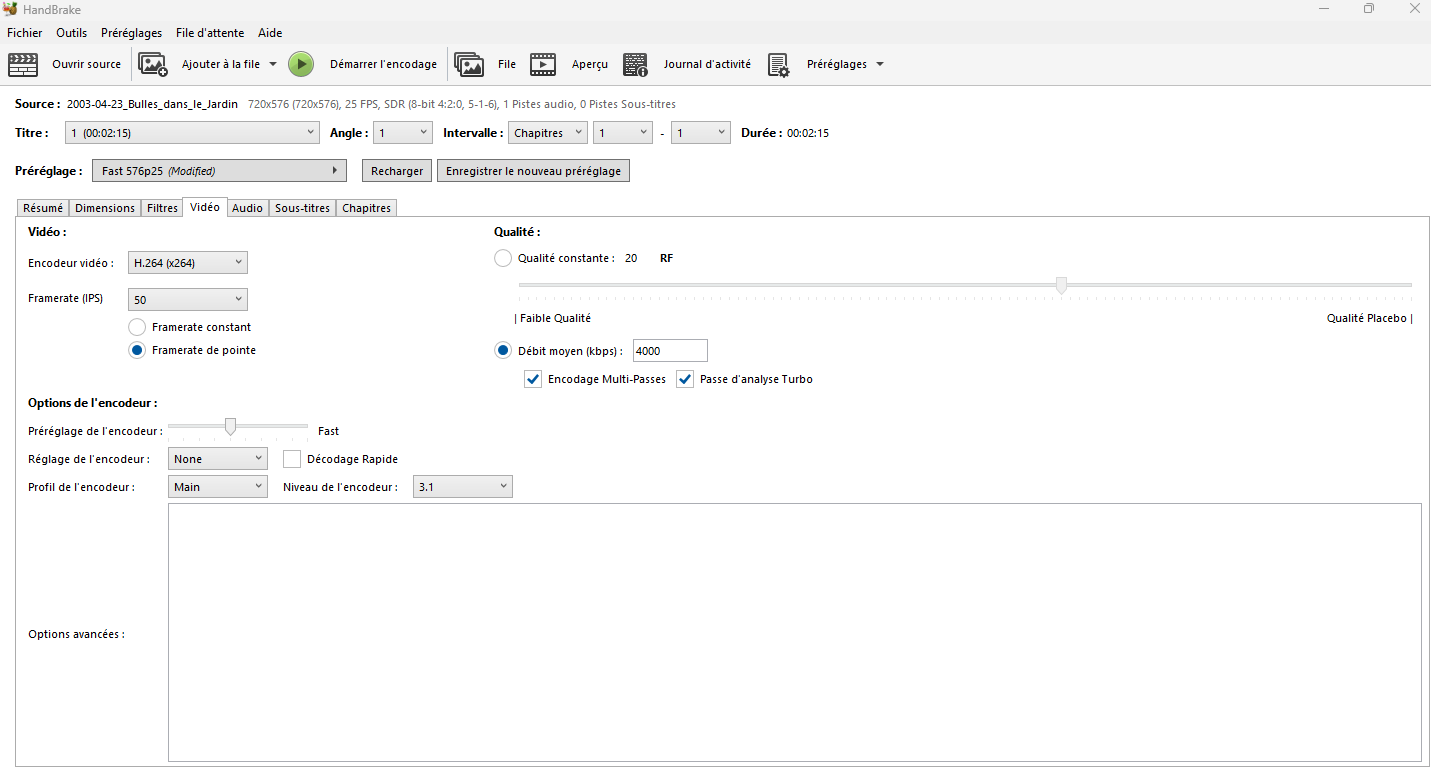Expand the Préréglages toolbar arrow
Viewport: 1431px width, 770px height.
tap(880, 64)
